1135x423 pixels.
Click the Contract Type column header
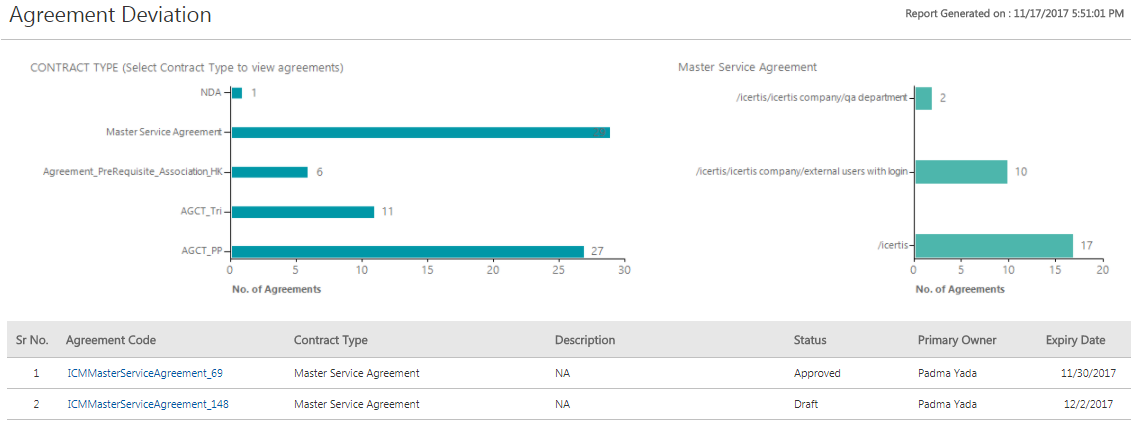pyautogui.click(x=330, y=340)
